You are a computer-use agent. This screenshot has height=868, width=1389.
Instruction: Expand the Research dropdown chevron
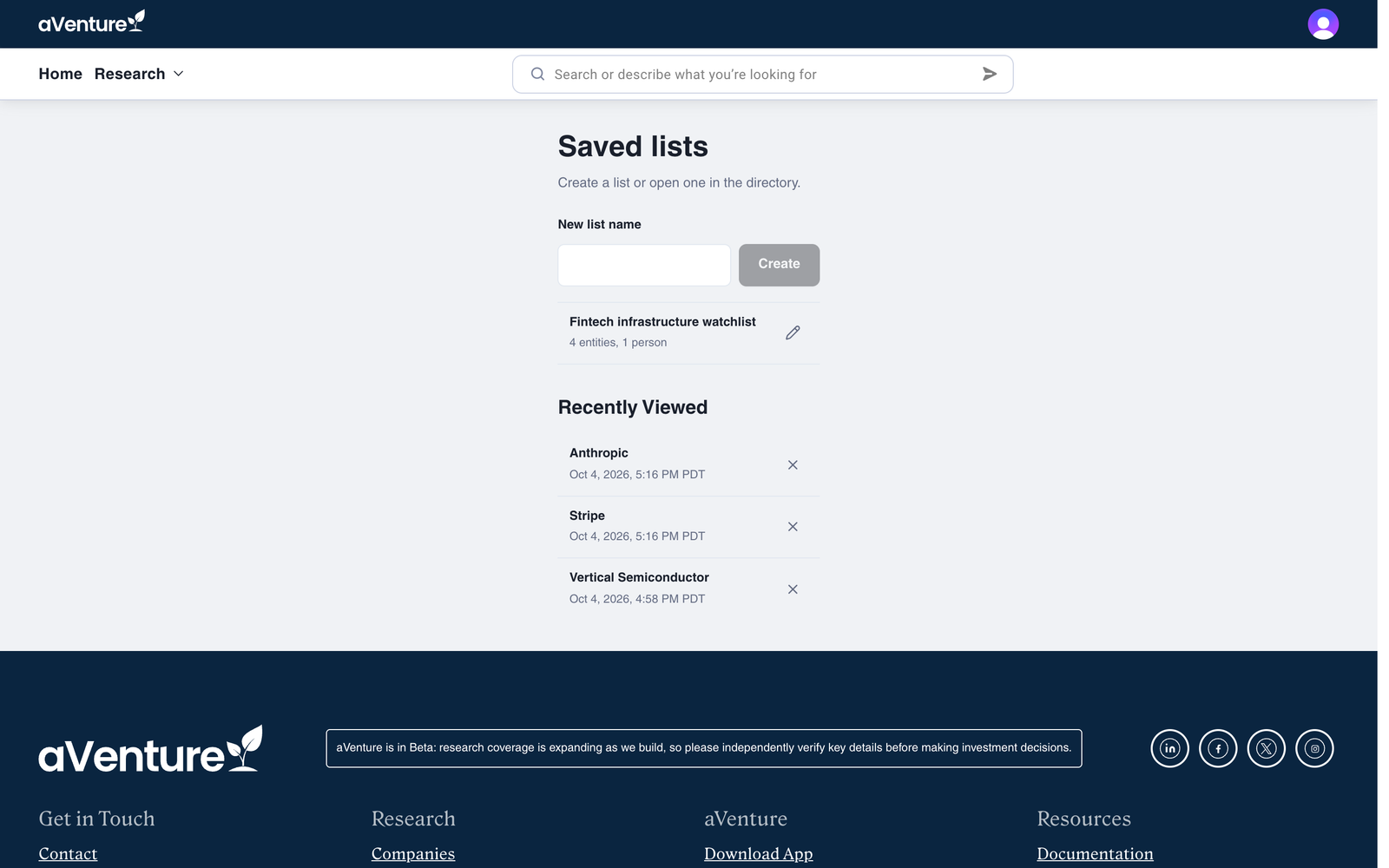(x=179, y=74)
